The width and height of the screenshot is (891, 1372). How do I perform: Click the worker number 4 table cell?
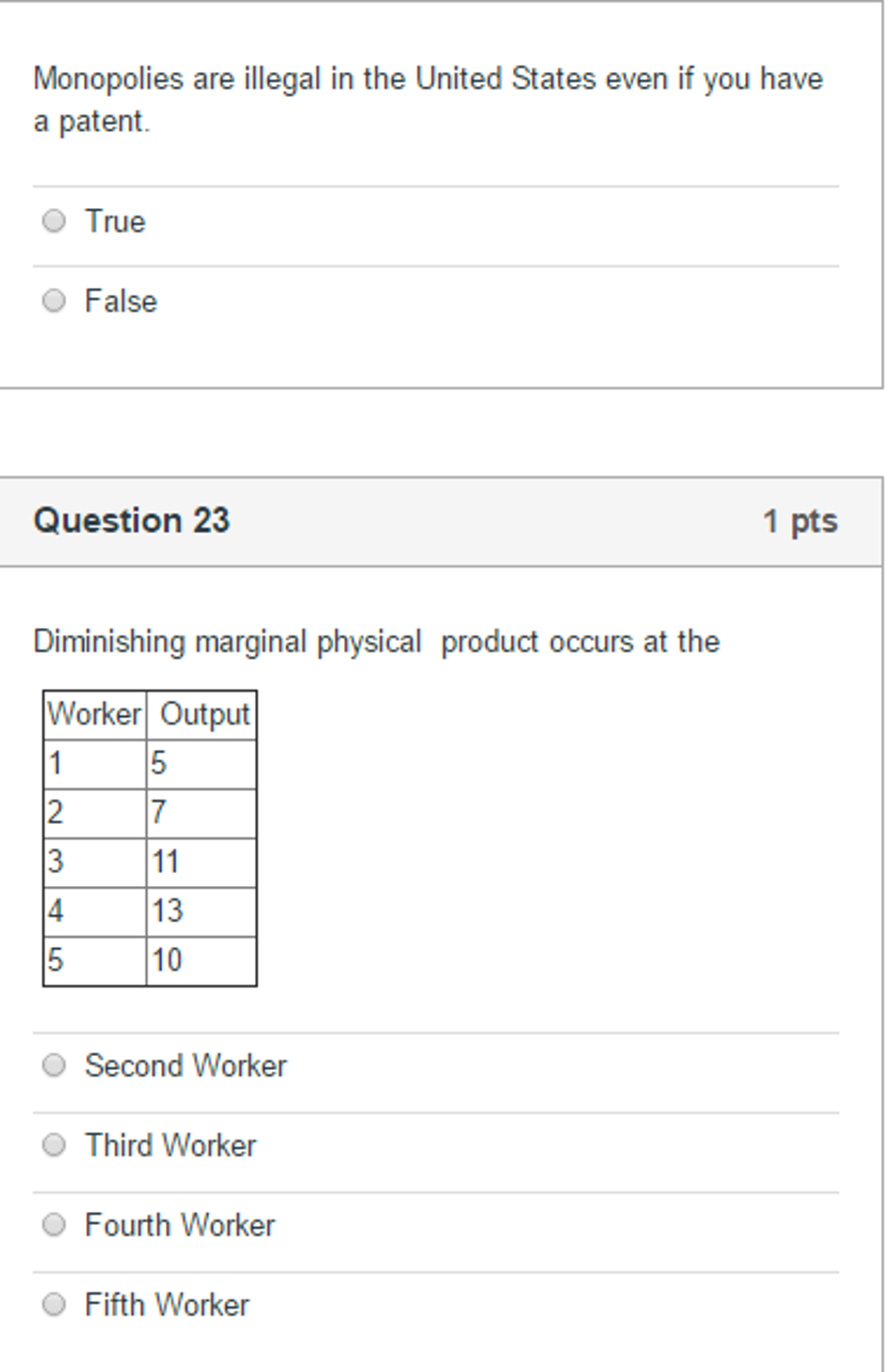pos(95,911)
